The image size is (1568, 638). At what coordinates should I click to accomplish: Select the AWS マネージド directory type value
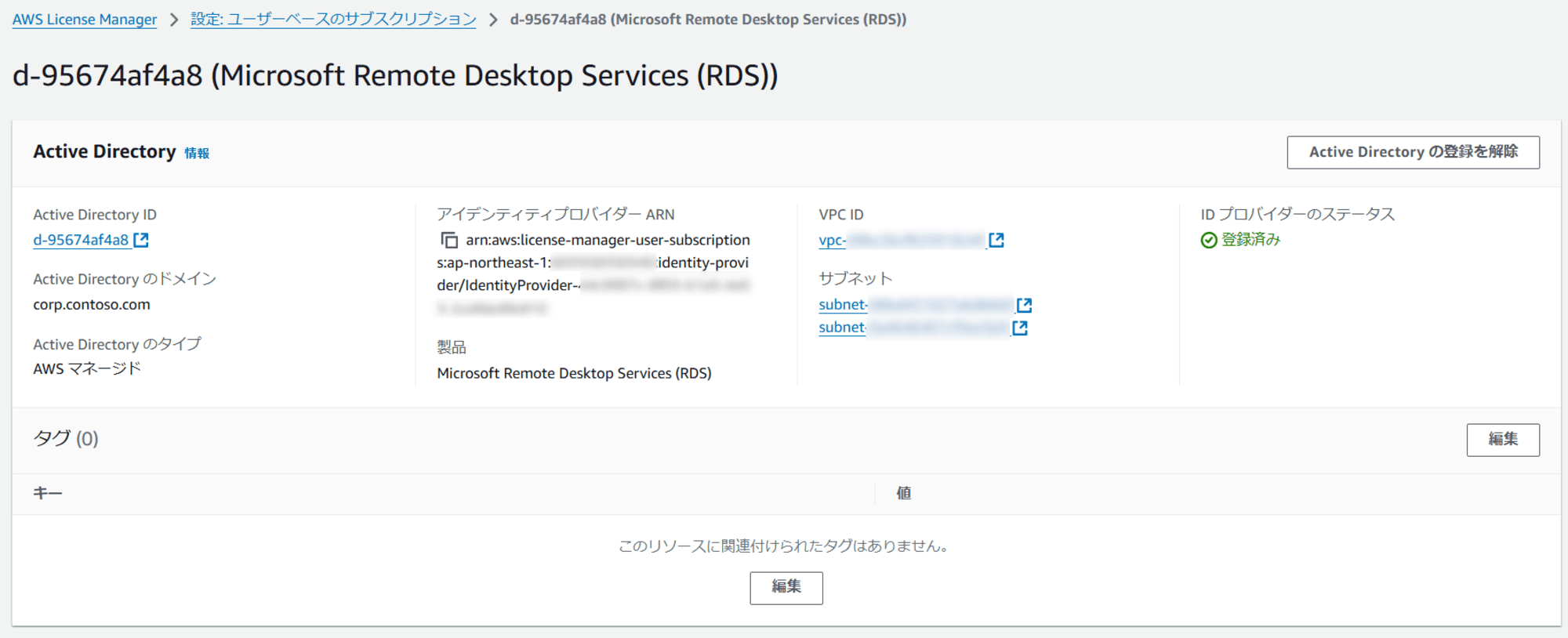[87, 368]
